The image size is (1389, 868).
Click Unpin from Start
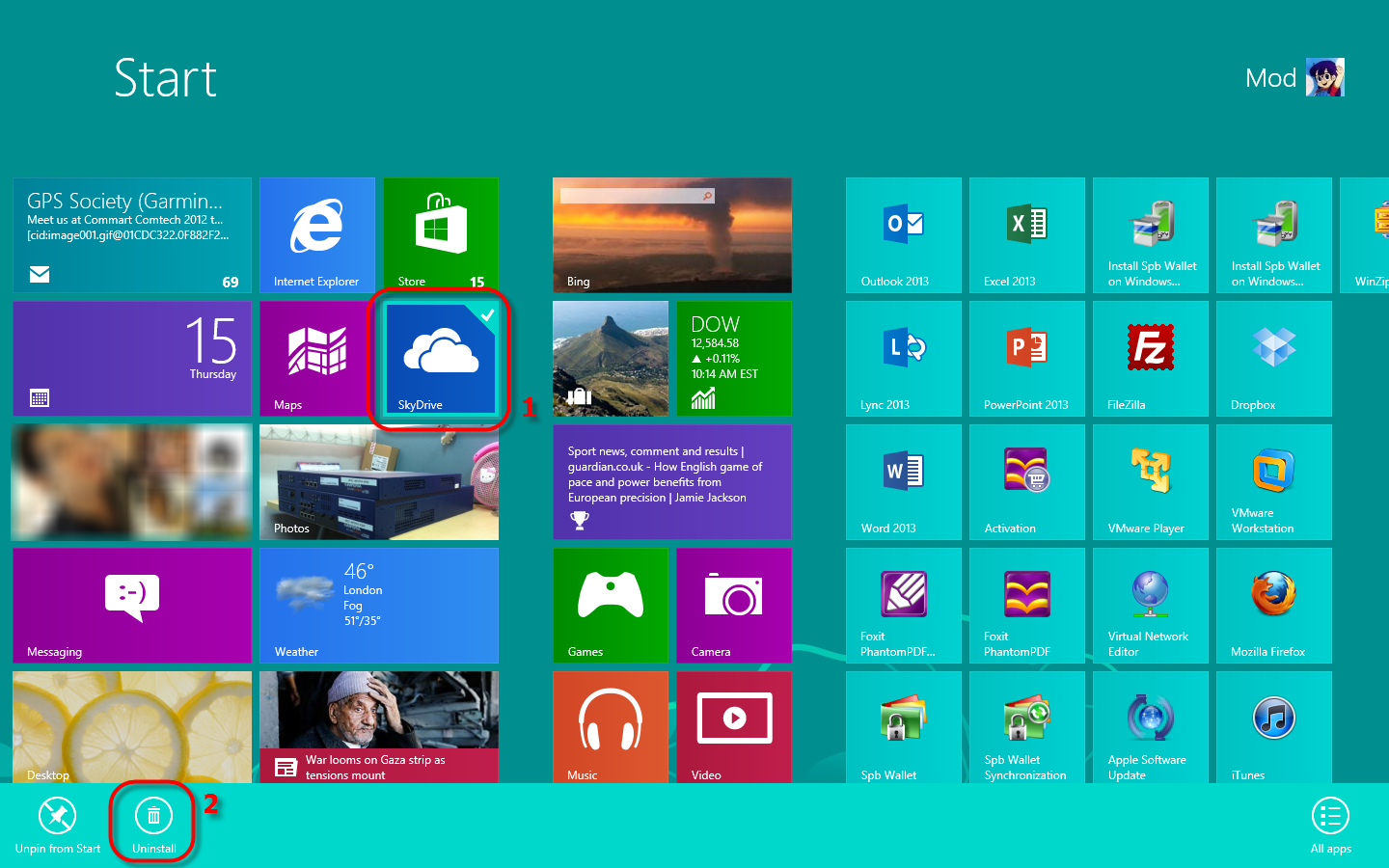58,826
